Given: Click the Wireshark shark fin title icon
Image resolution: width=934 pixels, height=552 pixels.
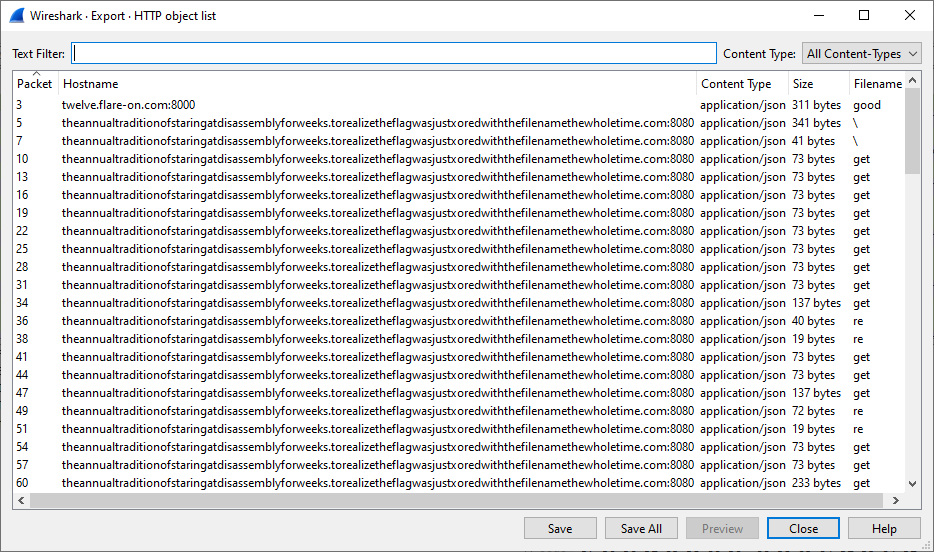Looking at the screenshot, I should pyautogui.click(x=17, y=16).
